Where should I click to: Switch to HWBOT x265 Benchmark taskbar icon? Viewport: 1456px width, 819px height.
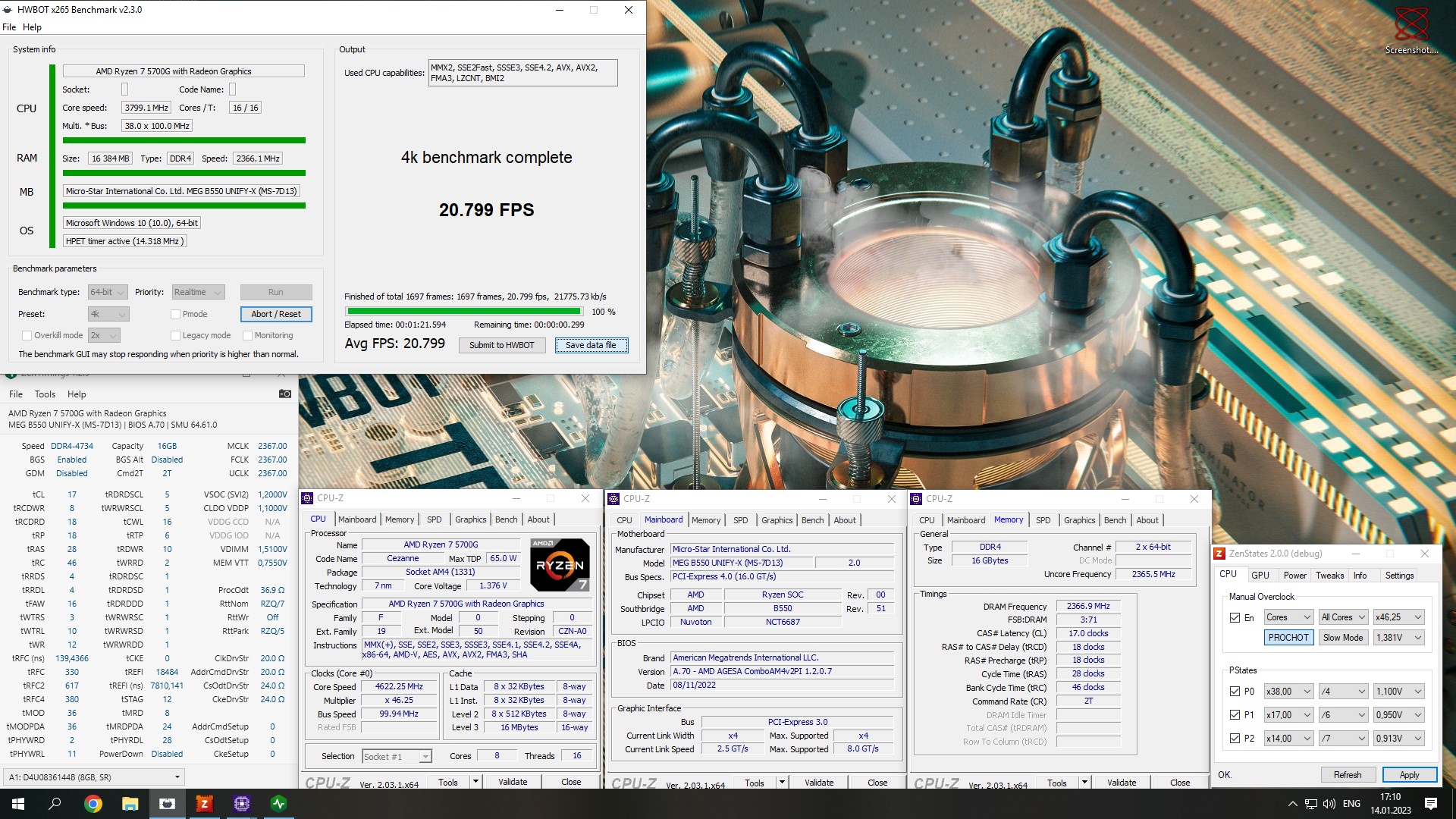click(167, 804)
